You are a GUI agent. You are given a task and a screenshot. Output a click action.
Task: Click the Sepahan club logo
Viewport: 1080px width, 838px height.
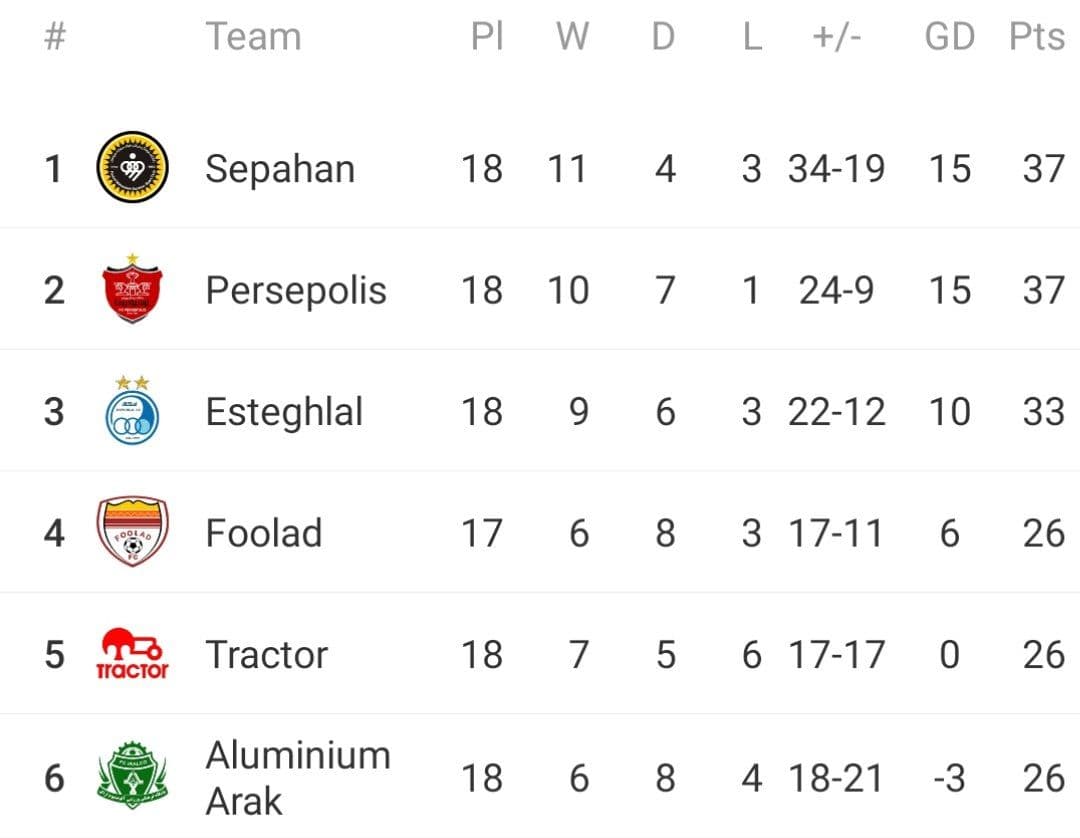click(x=132, y=168)
